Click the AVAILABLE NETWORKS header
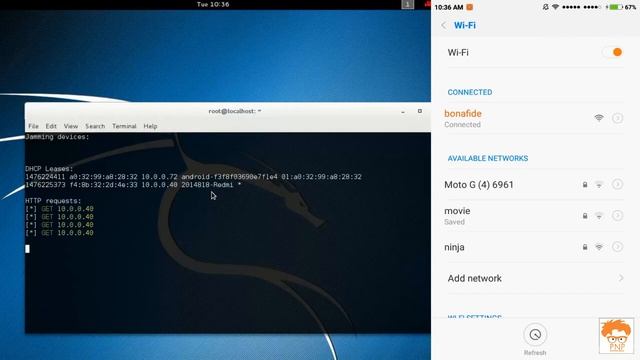Image resolution: width=640 pixels, height=360 pixels. [488, 158]
